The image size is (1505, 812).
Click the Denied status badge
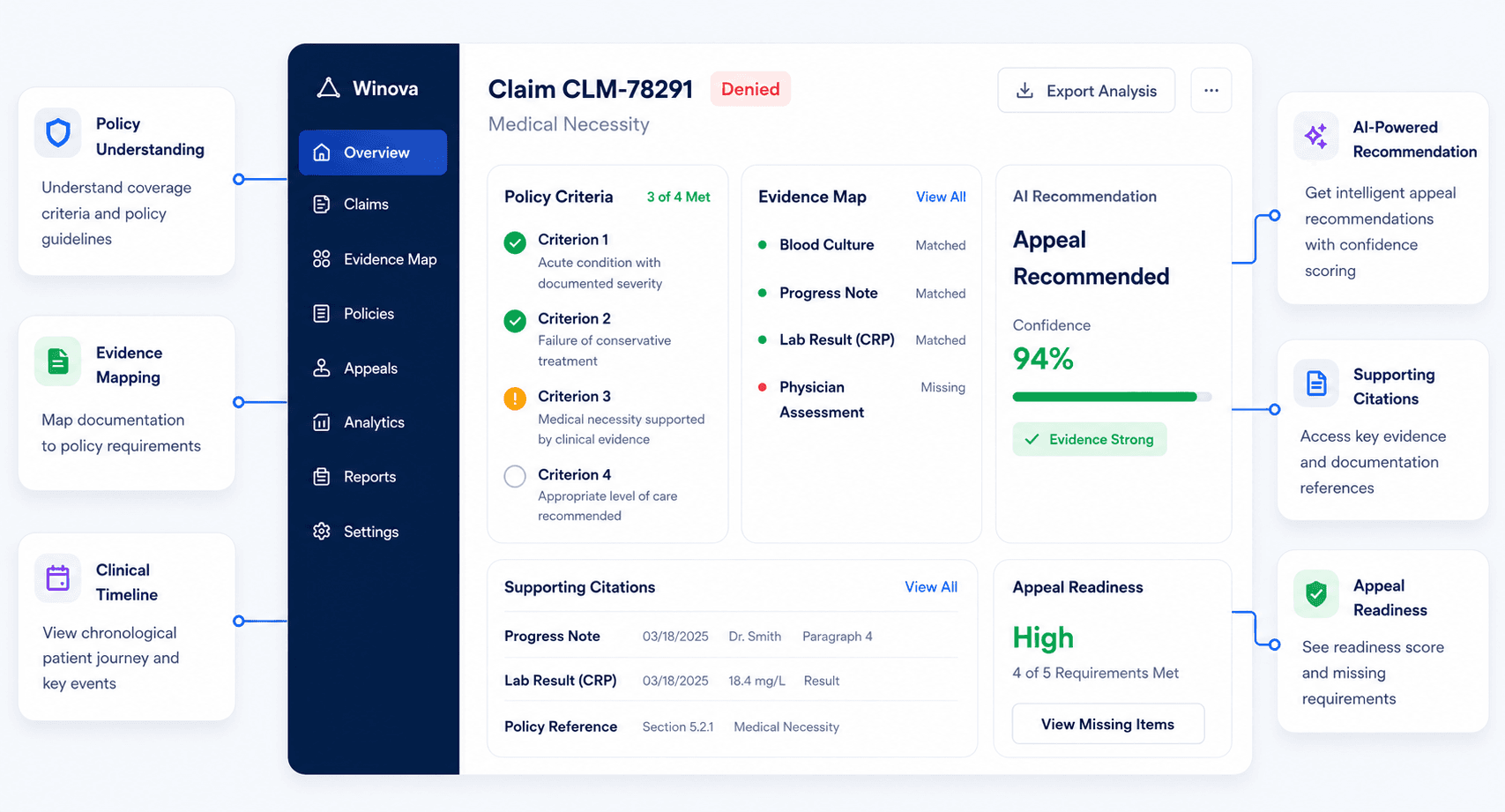pyautogui.click(x=750, y=89)
